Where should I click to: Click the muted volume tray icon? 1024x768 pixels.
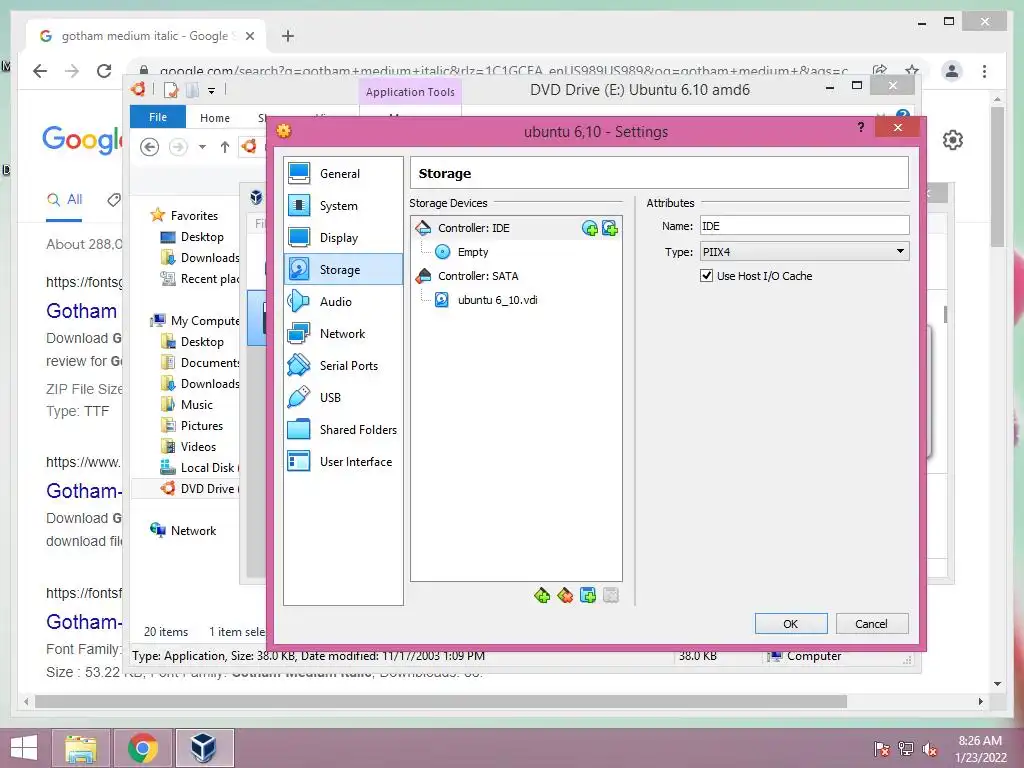coord(930,749)
